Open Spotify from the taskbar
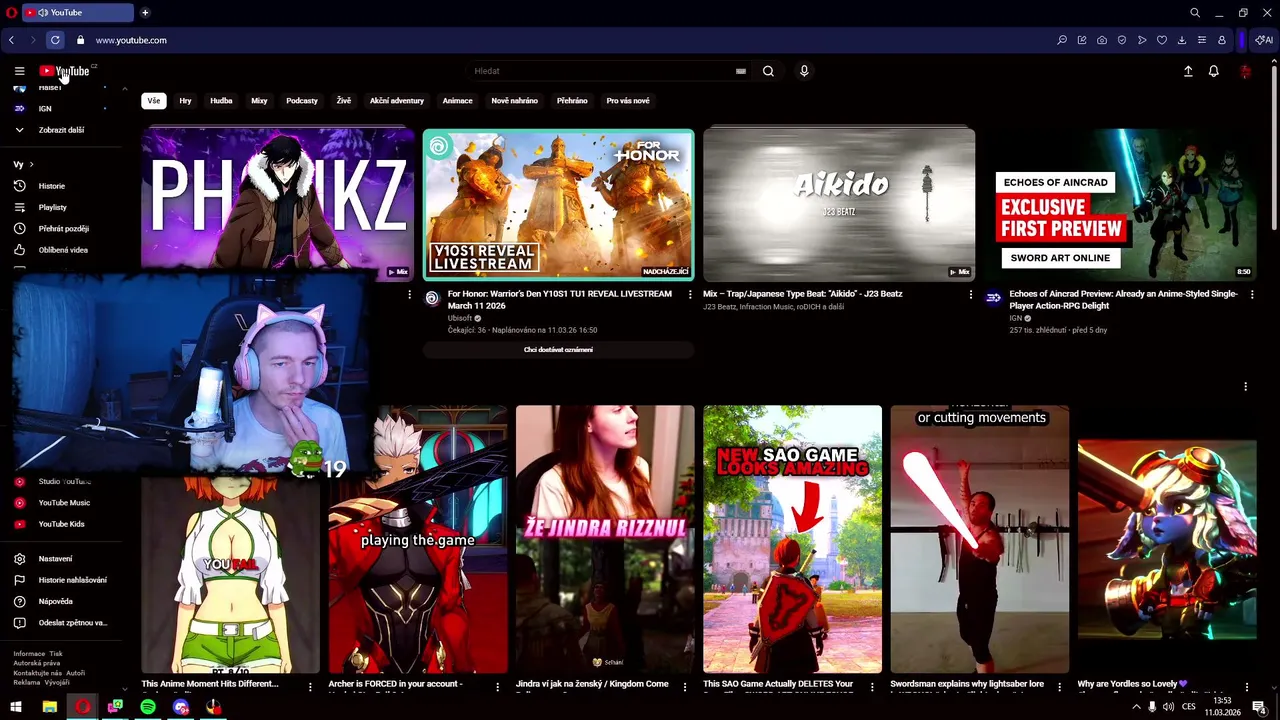This screenshot has height=720, width=1280. coord(148,707)
